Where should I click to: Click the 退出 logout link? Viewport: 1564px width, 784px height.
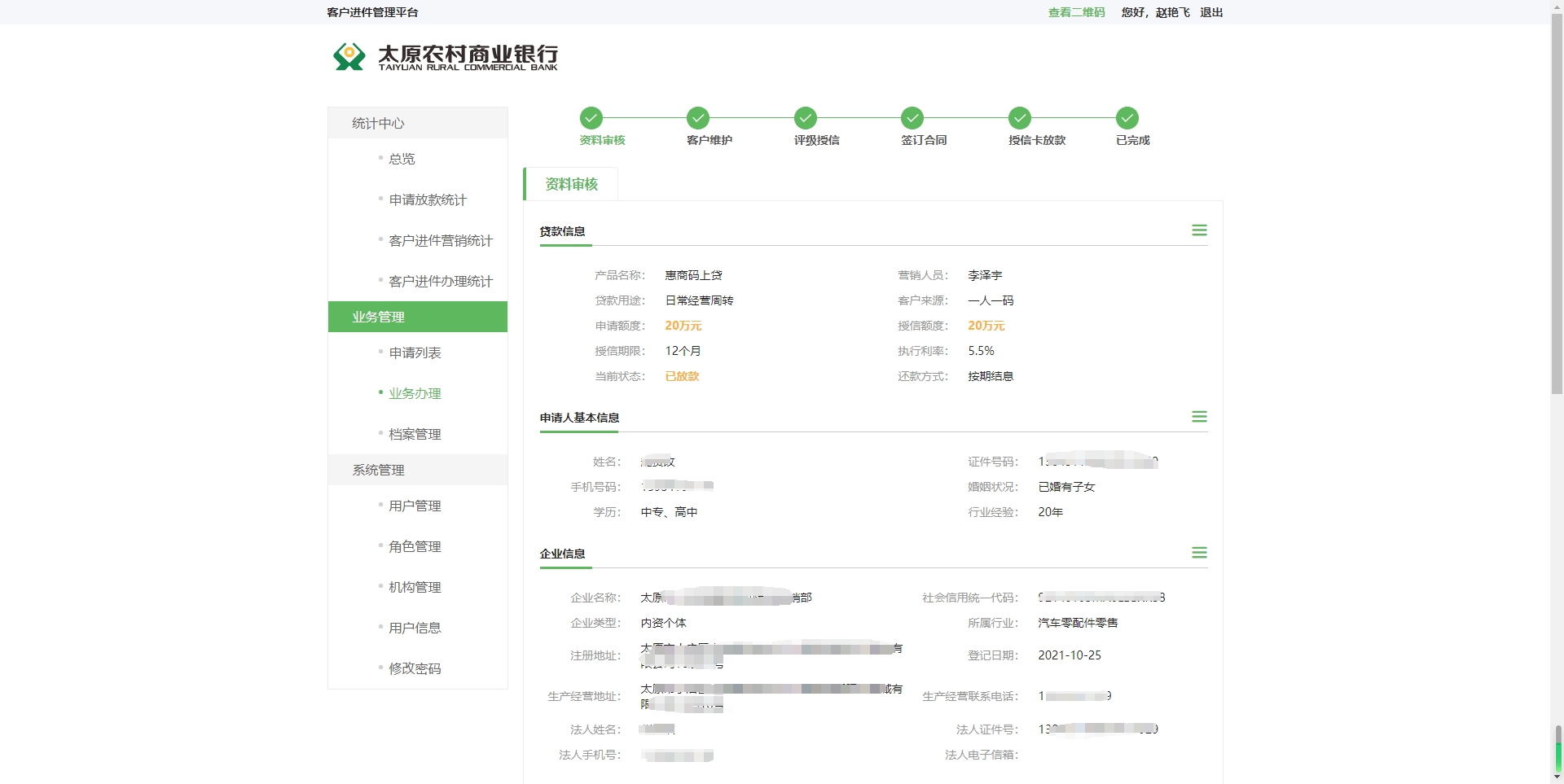click(x=1211, y=12)
